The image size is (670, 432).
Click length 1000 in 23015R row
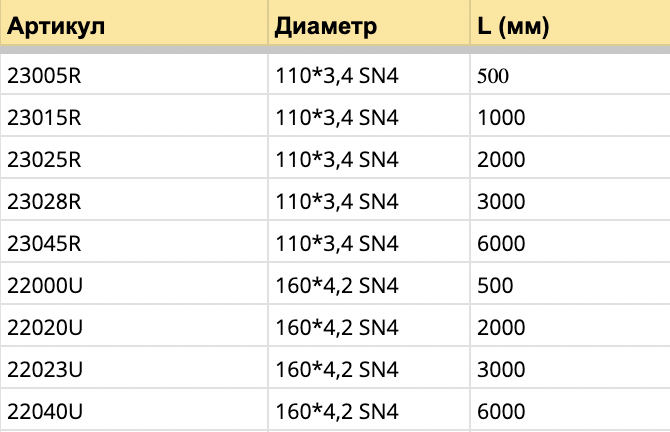click(570, 115)
